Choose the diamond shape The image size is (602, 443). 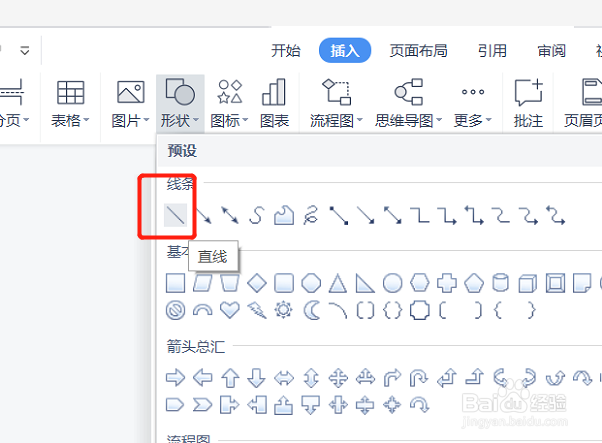257,283
